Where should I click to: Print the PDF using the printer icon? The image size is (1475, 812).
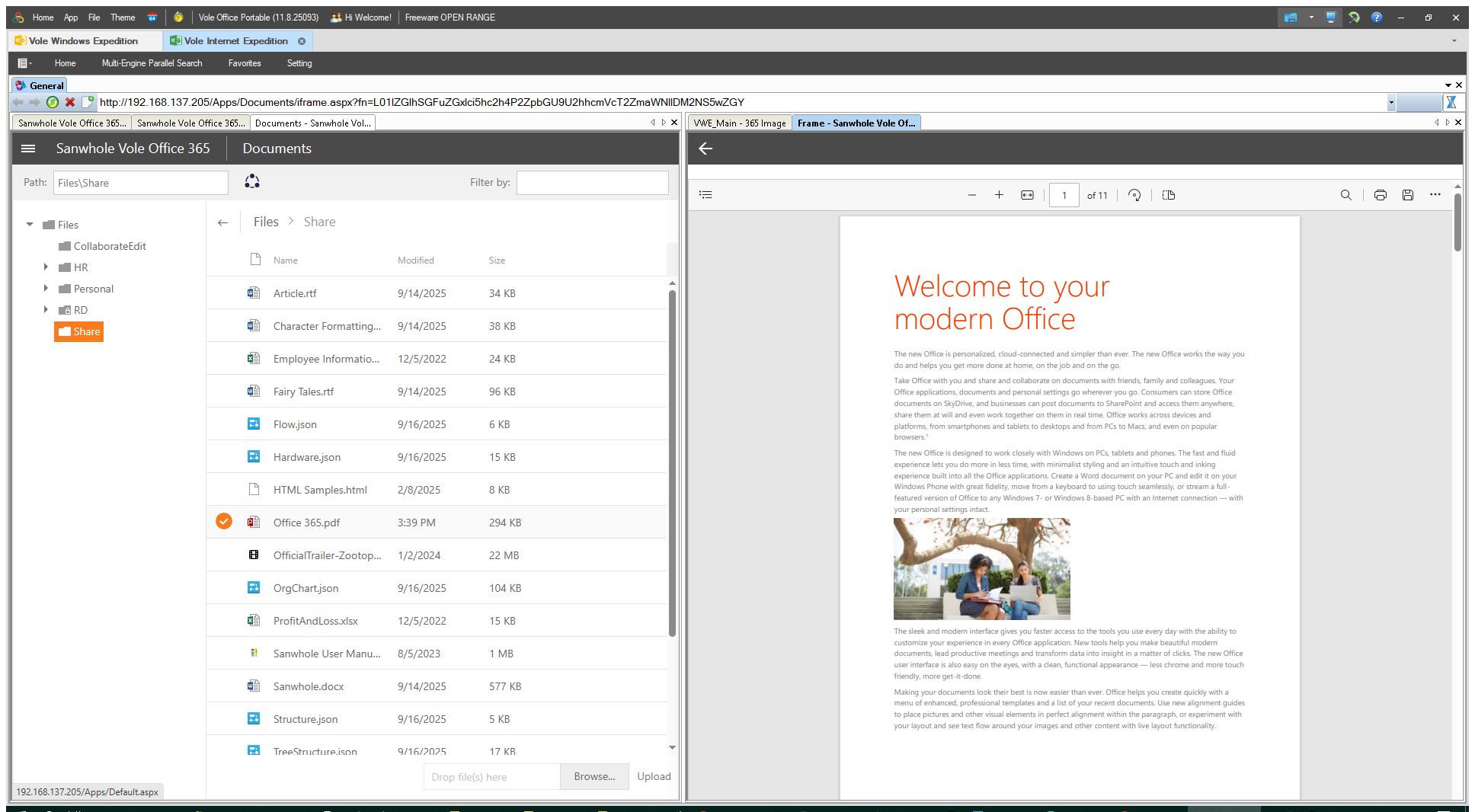coord(1380,195)
